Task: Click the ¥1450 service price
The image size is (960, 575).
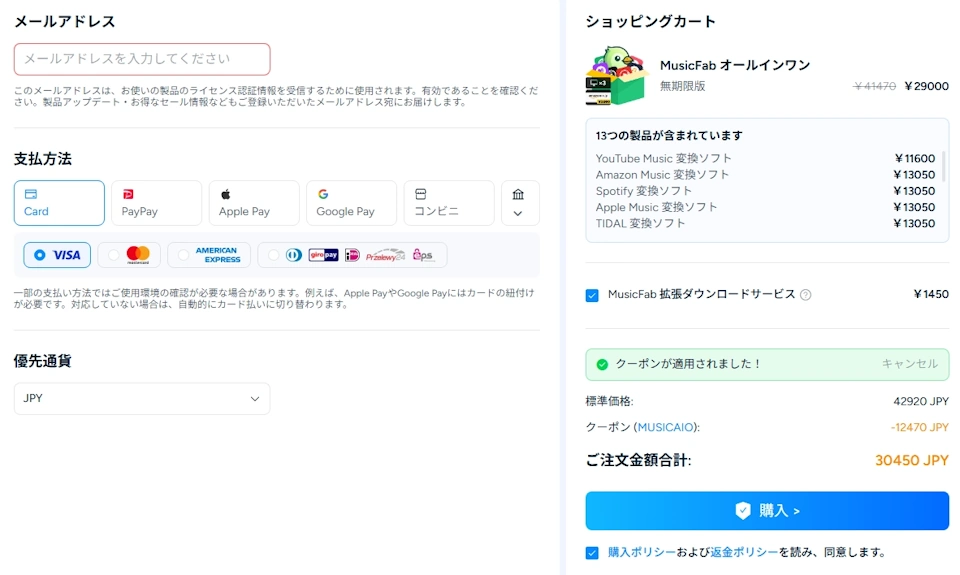Action: click(931, 295)
